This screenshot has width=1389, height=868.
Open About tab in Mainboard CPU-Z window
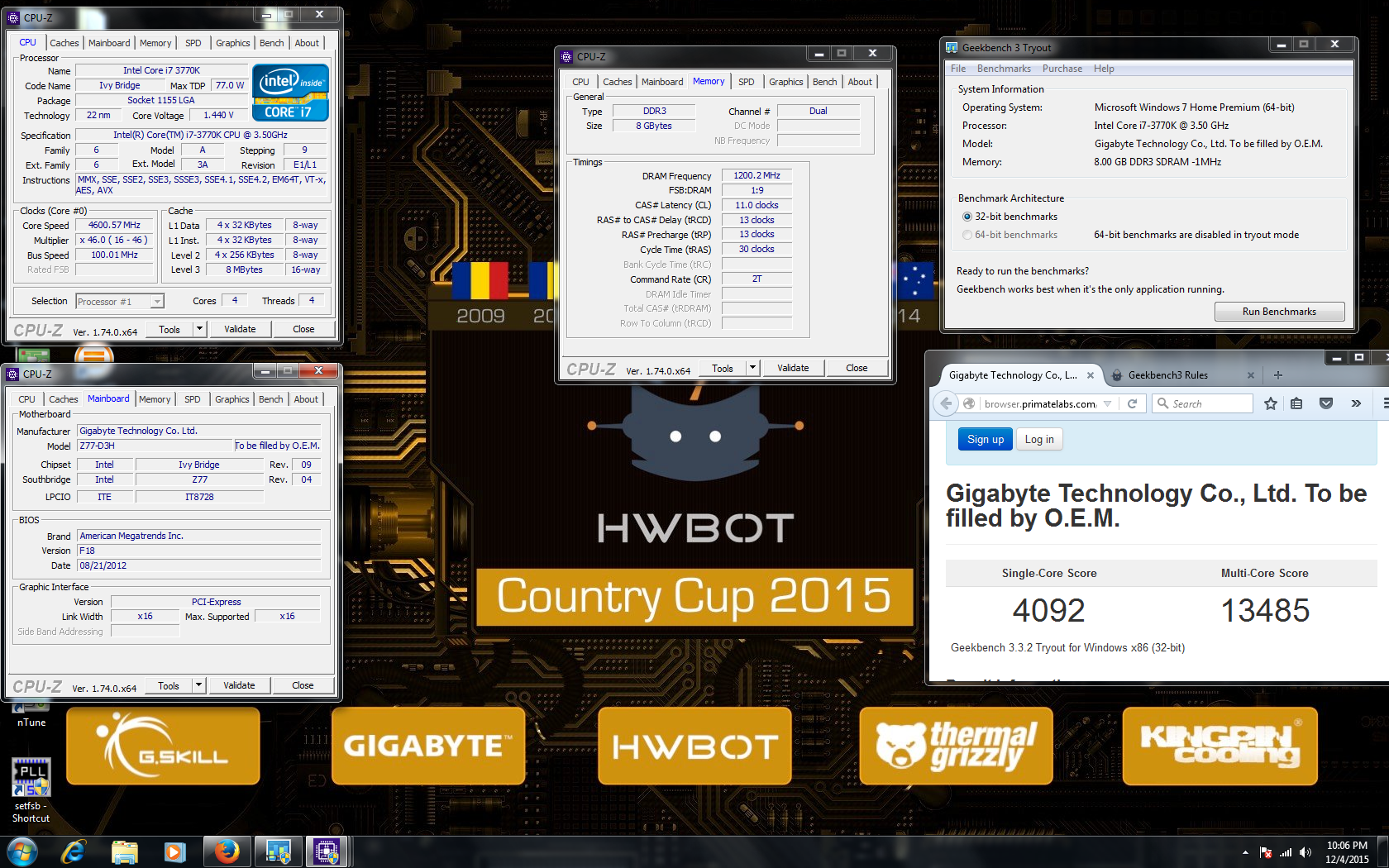(x=306, y=399)
